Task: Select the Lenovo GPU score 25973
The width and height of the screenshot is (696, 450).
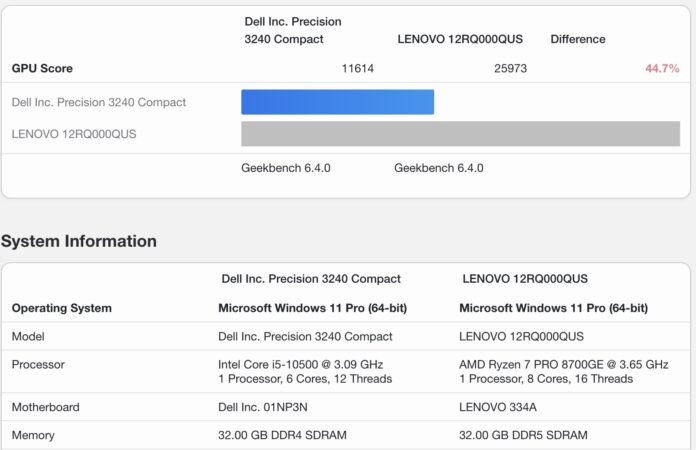Action: [510, 69]
